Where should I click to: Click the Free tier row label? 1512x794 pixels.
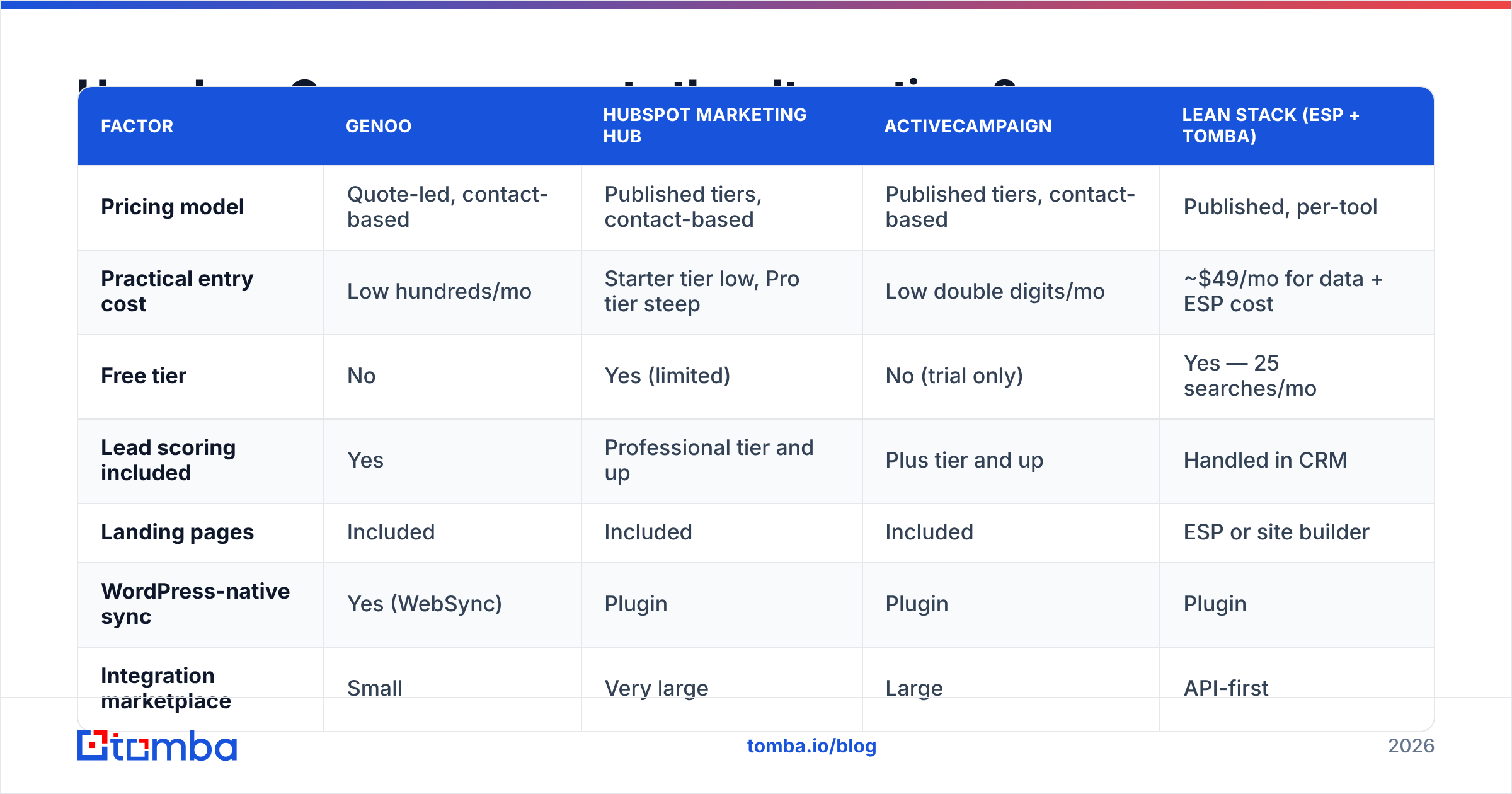[144, 376]
